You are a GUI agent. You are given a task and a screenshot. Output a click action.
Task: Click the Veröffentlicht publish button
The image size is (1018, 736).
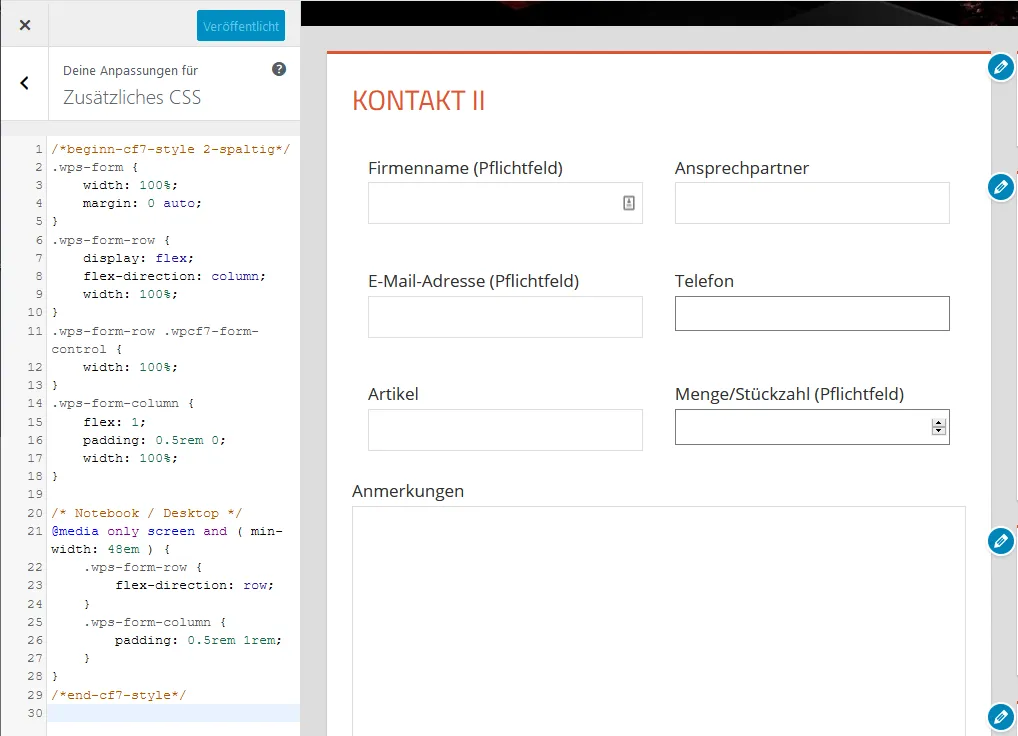[x=241, y=26]
